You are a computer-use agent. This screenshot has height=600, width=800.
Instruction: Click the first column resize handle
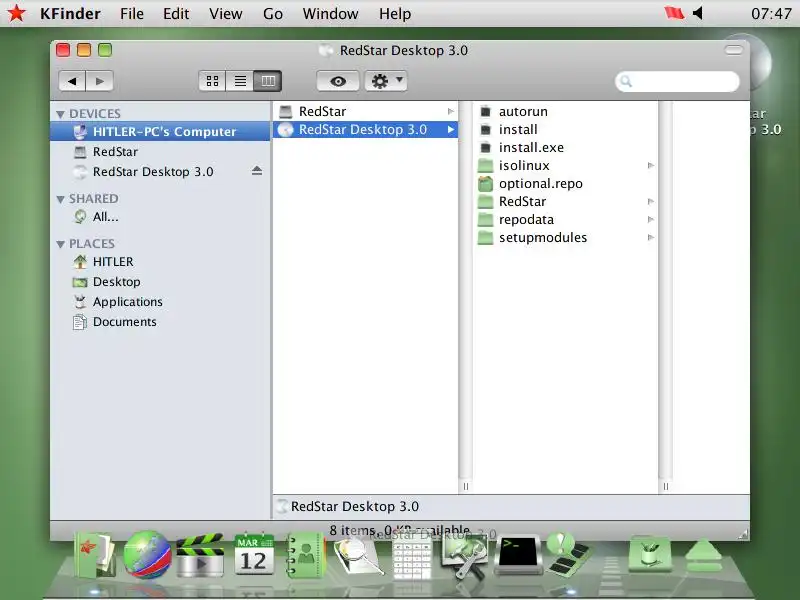pos(465,486)
